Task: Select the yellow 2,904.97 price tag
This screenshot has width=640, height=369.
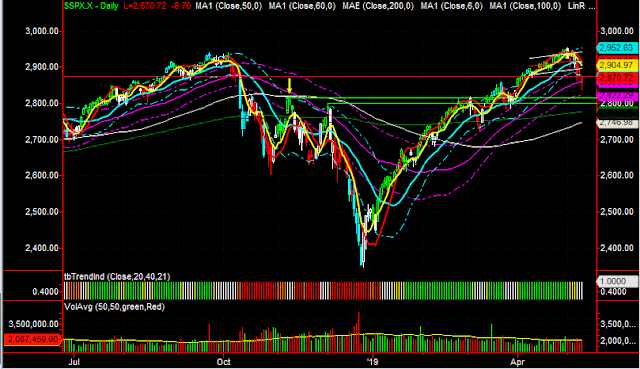Action: tap(617, 65)
